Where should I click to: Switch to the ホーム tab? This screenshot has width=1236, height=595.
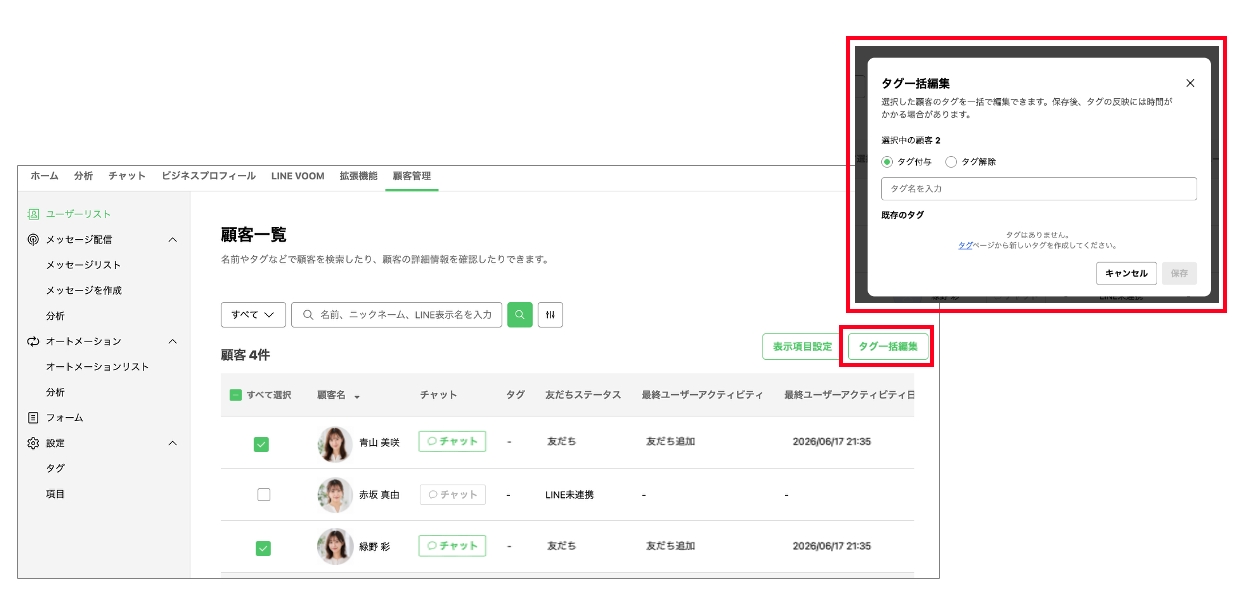pos(44,176)
